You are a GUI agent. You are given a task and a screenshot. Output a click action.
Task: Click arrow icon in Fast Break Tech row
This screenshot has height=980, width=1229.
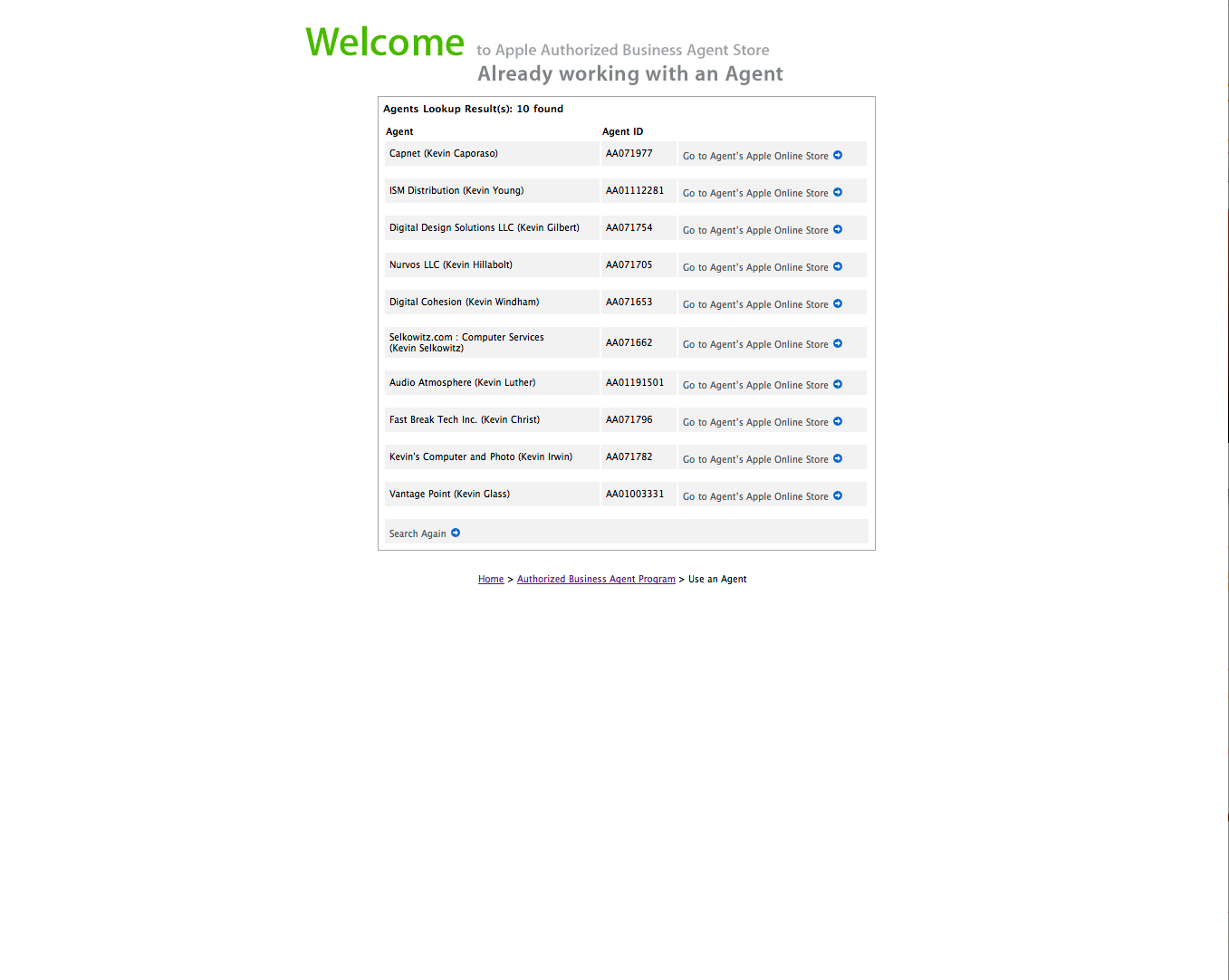click(x=838, y=421)
